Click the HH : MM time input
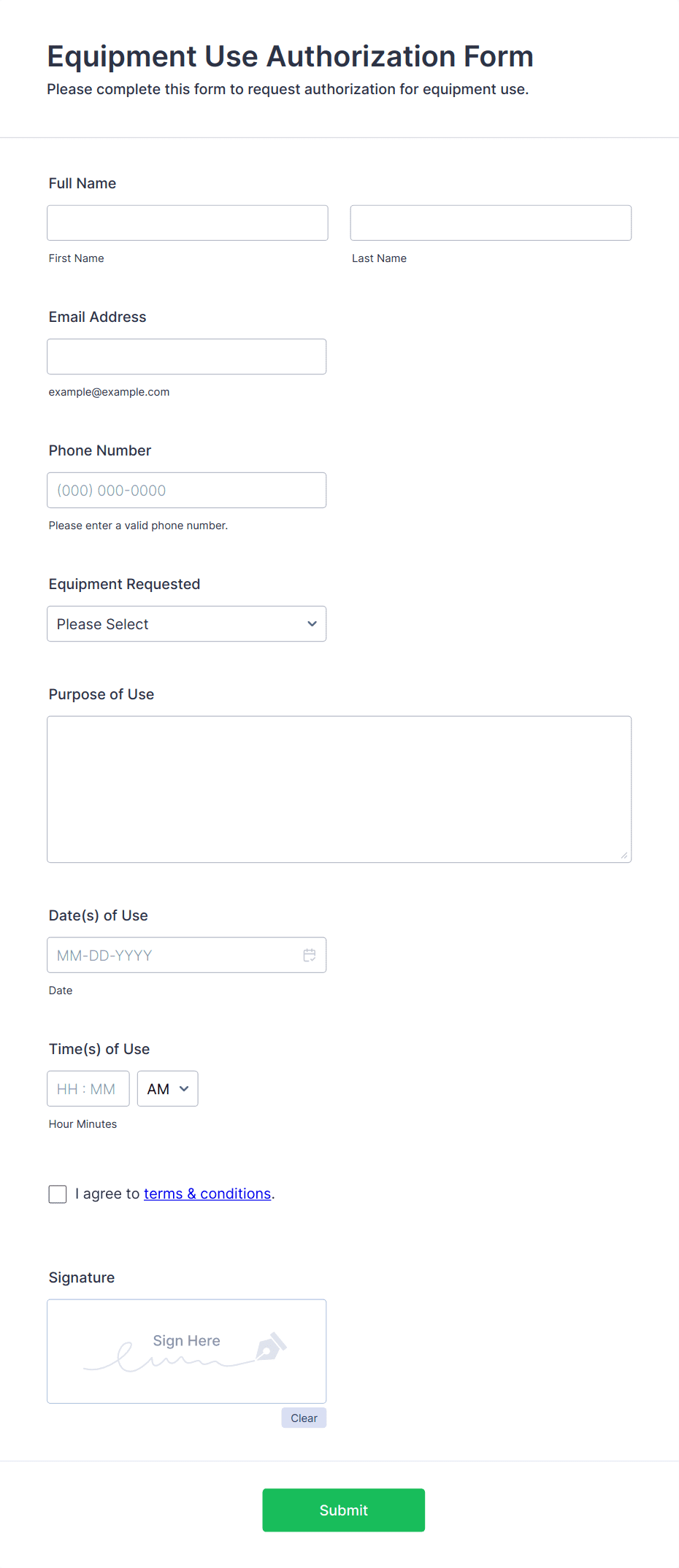 (88, 1088)
